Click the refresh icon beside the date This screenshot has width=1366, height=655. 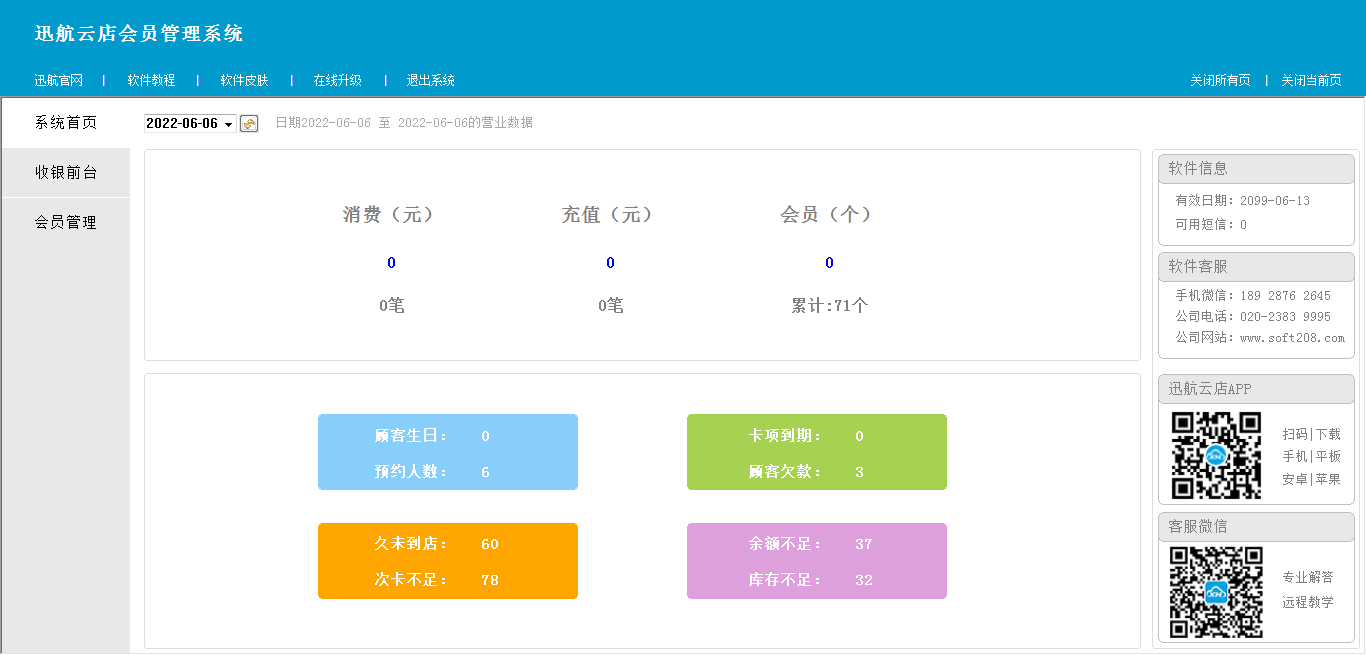(249, 124)
